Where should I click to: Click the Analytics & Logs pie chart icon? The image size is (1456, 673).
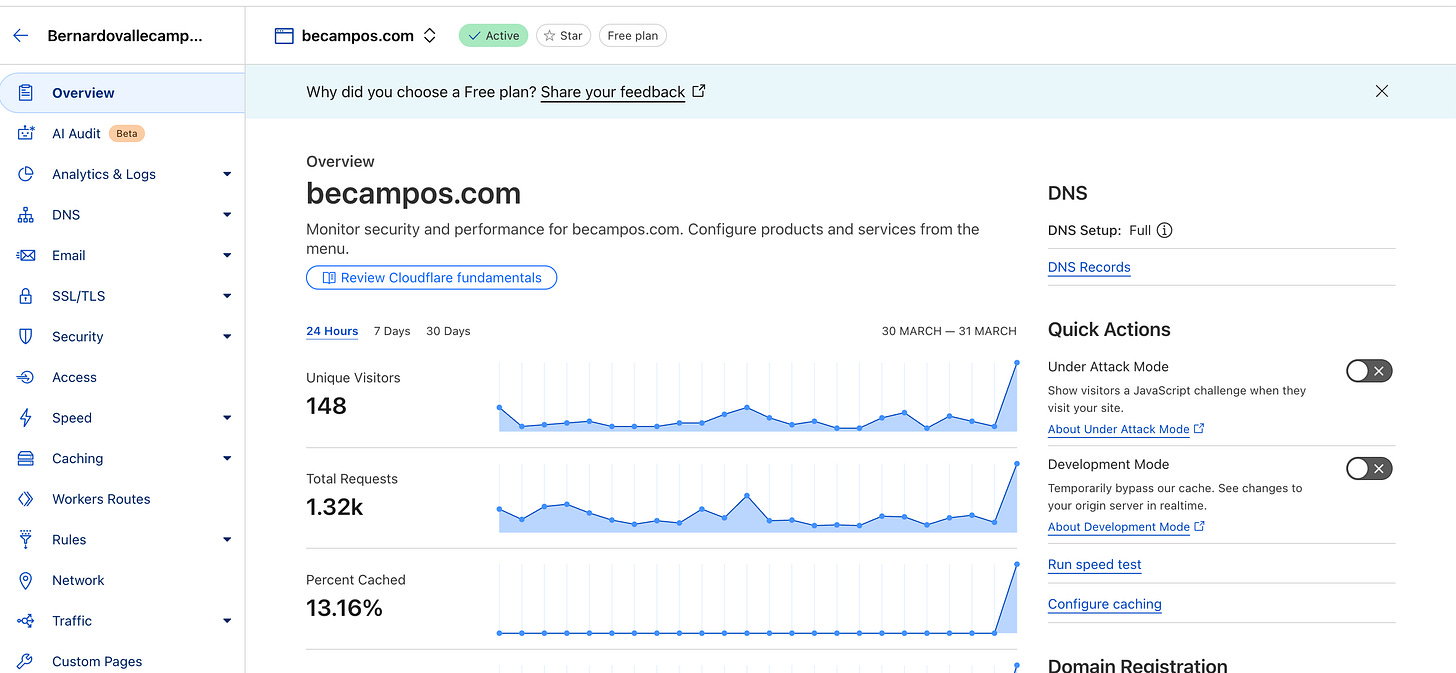26,174
